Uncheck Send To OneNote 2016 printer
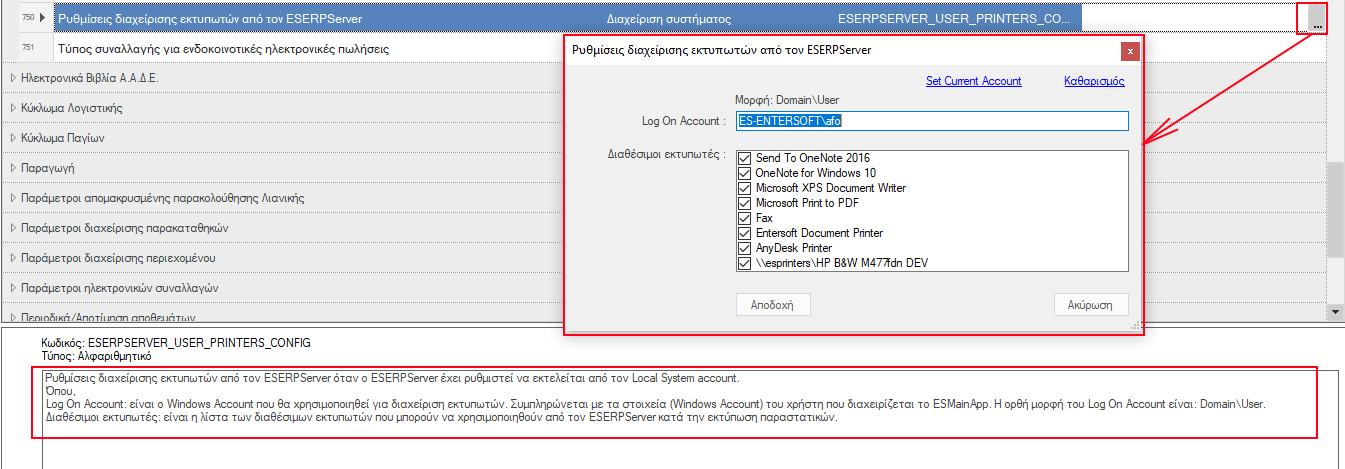 pyautogui.click(x=744, y=158)
